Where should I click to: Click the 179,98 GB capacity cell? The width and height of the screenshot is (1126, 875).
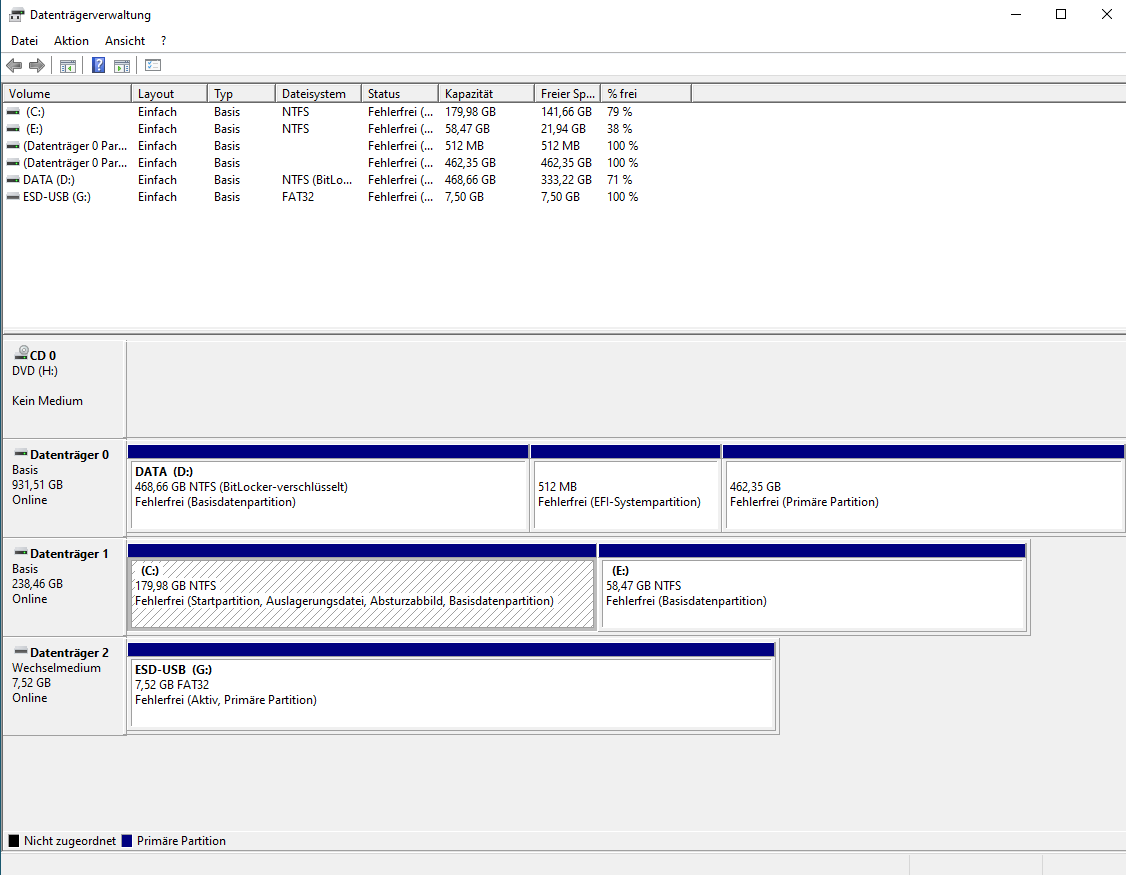[x=470, y=112]
